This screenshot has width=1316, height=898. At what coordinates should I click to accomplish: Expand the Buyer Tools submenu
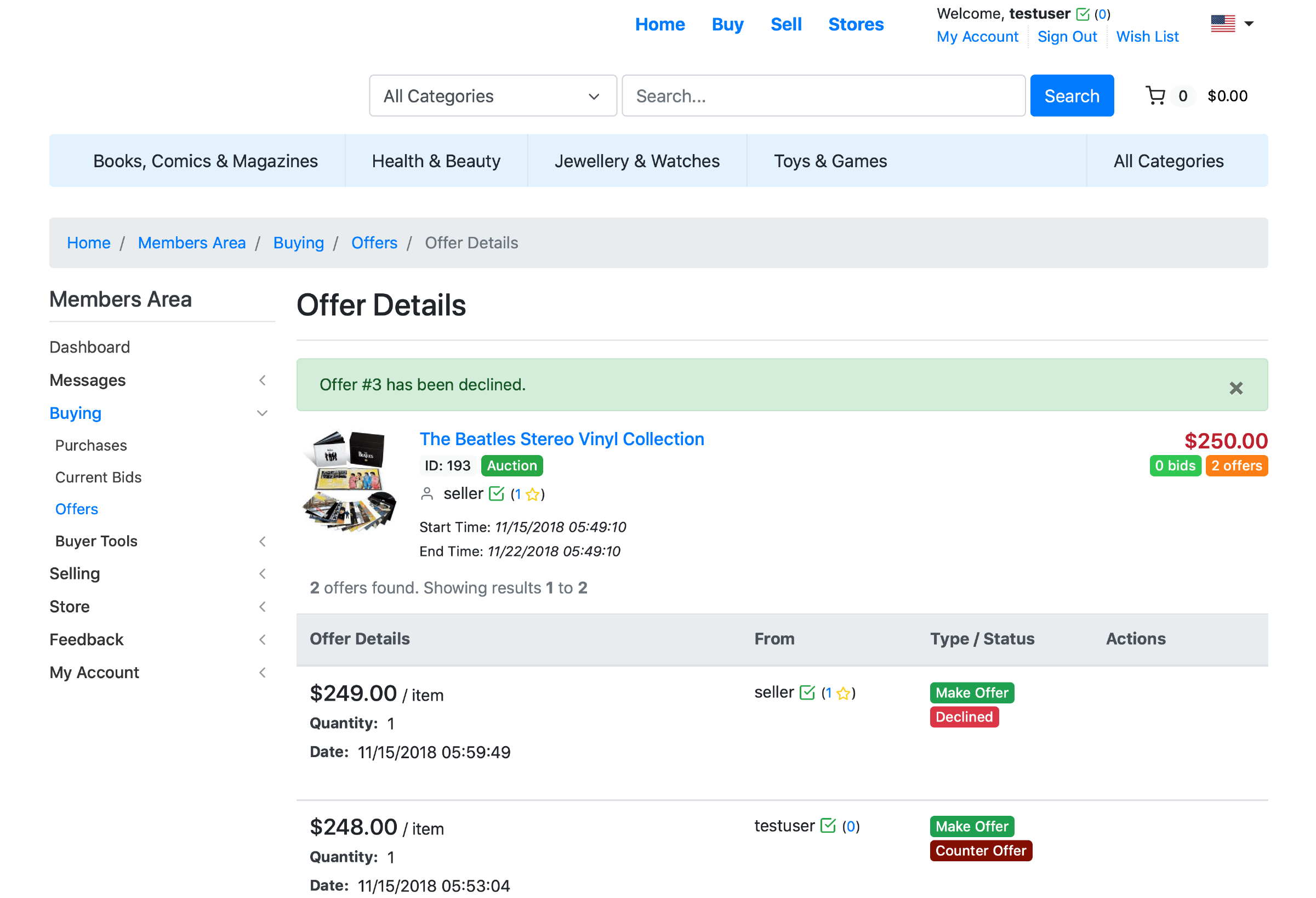(262, 541)
